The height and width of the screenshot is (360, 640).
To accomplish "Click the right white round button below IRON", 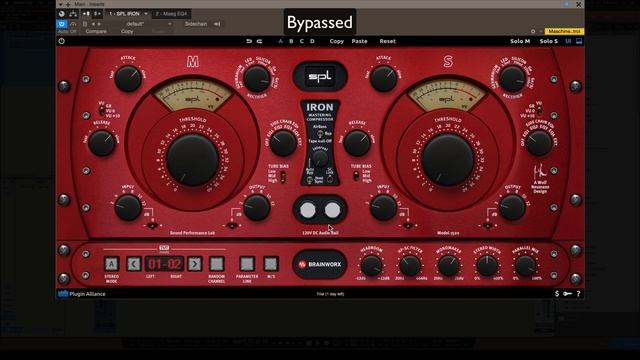I will (332, 210).
